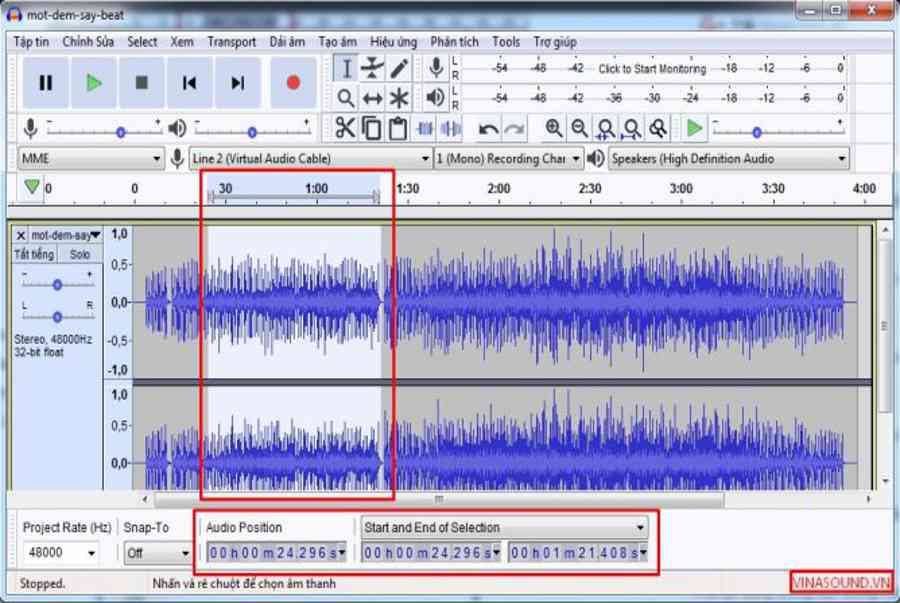
Task: Open the MME audio host dropdown
Action: [91, 158]
